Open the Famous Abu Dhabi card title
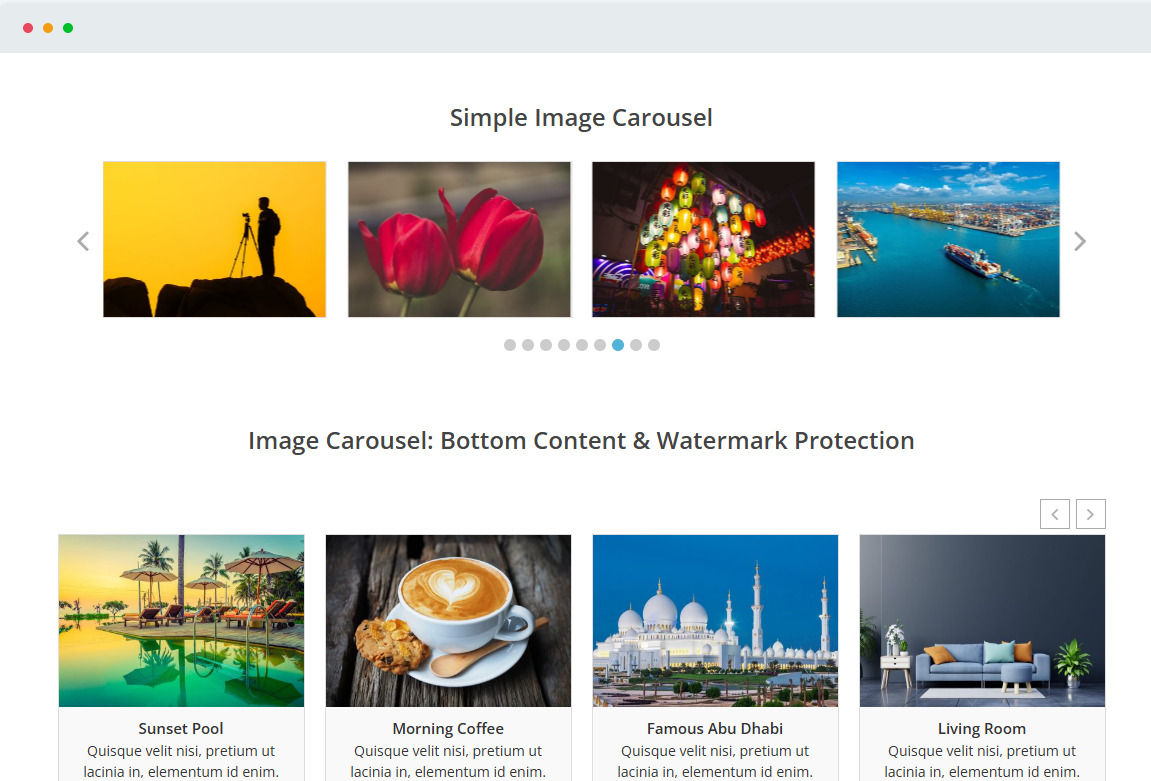 coord(715,728)
